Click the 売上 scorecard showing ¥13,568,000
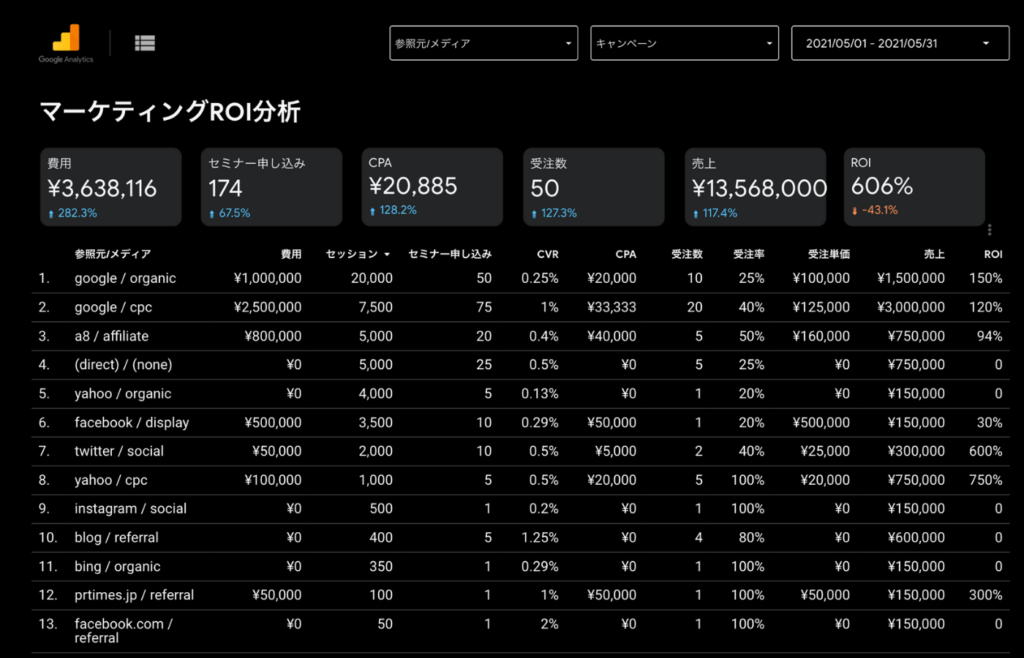The width and height of the screenshot is (1024, 658). click(x=755, y=187)
